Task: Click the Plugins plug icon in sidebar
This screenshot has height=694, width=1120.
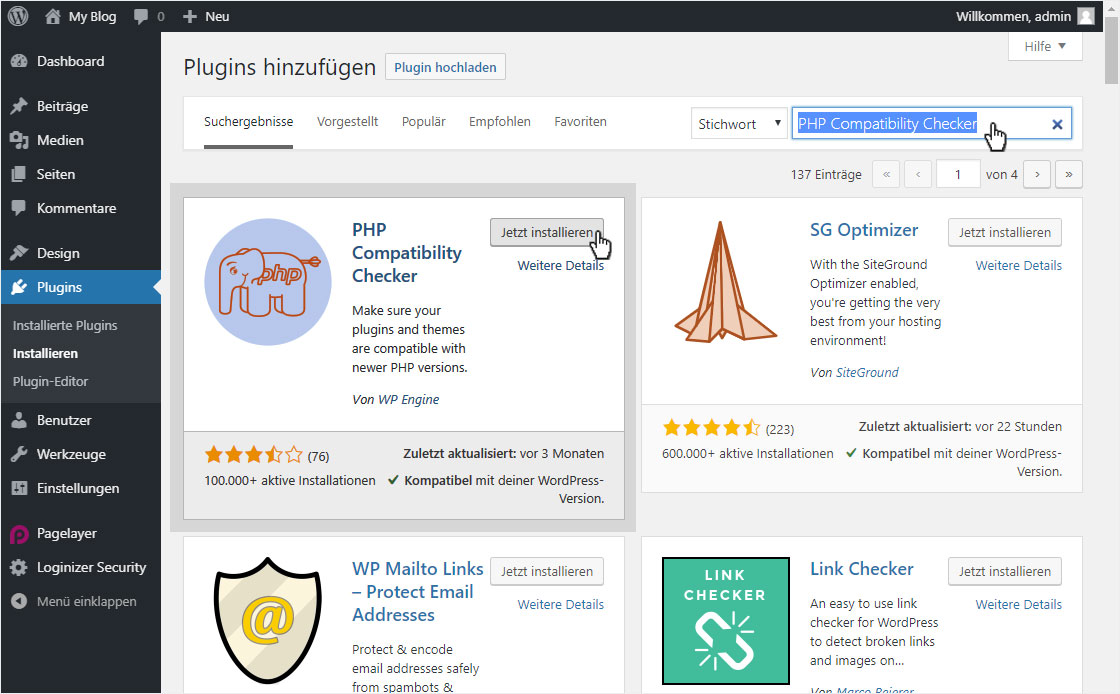Action: click(19, 287)
